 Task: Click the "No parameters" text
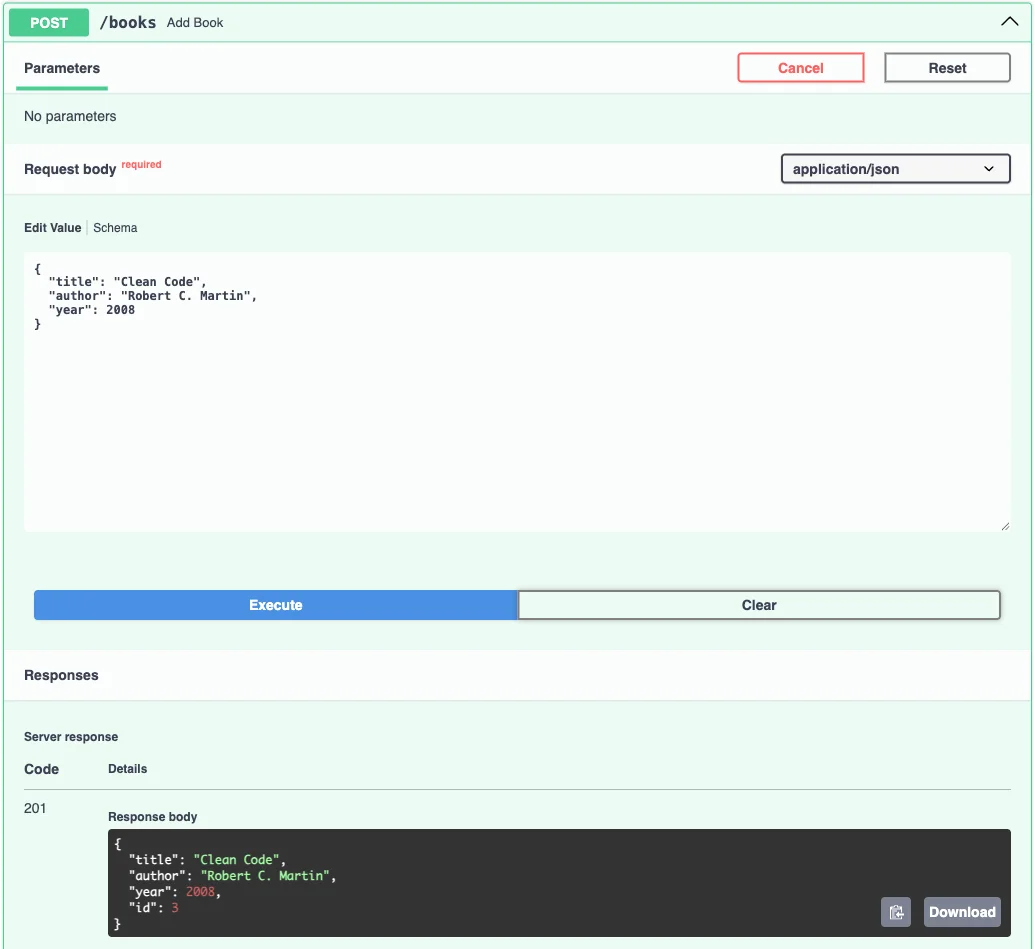(70, 116)
